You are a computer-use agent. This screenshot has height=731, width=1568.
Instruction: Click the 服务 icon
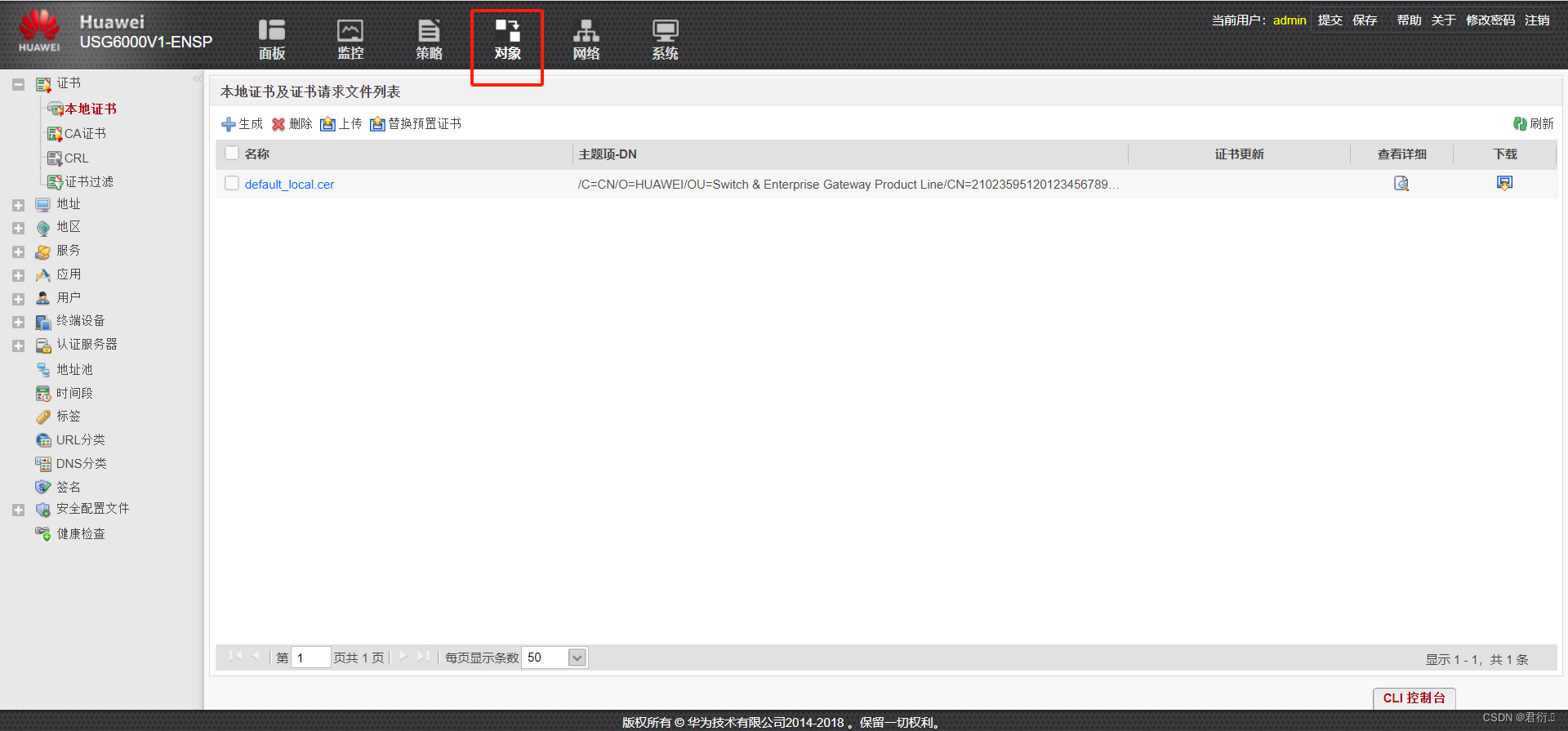point(43,252)
